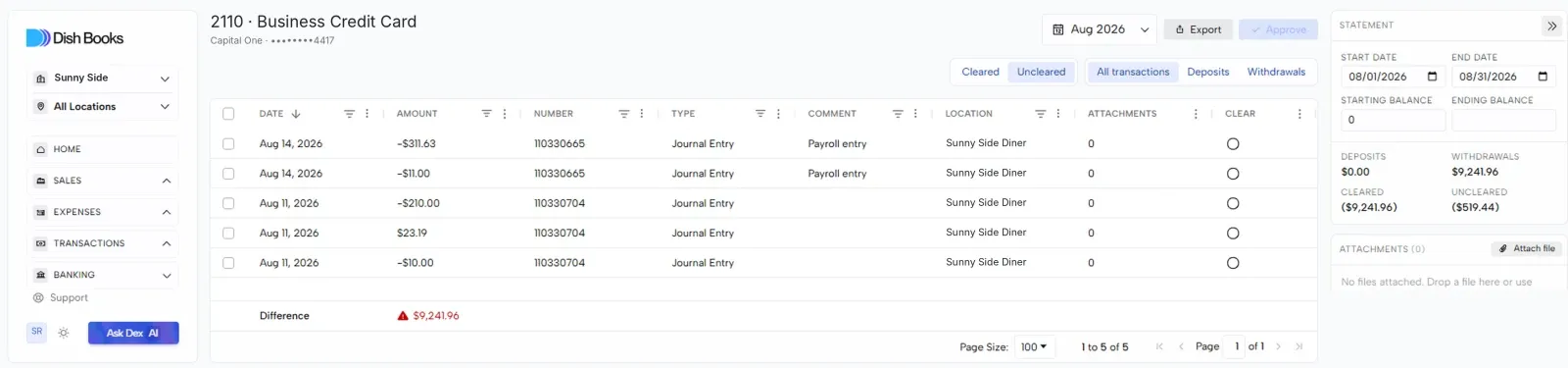Click the Attach file button
This screenshot has height=368, width=1568.
pos(1527,249)
